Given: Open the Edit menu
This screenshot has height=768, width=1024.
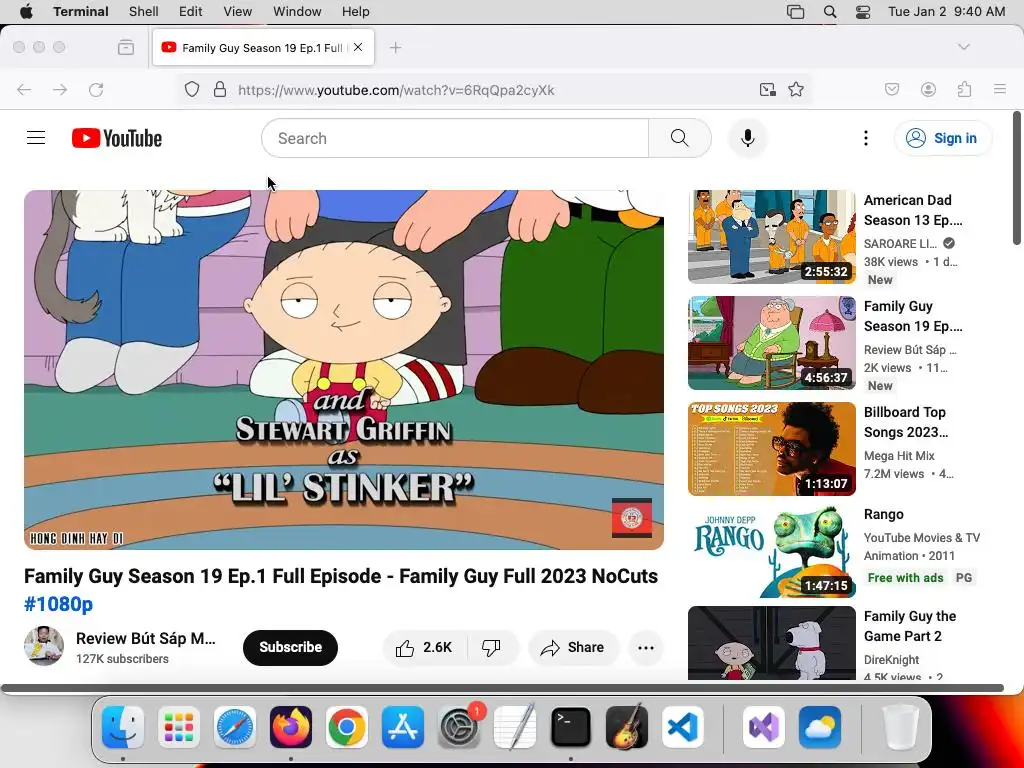Looking at the screenshot, I should click(x=191, y=12).
